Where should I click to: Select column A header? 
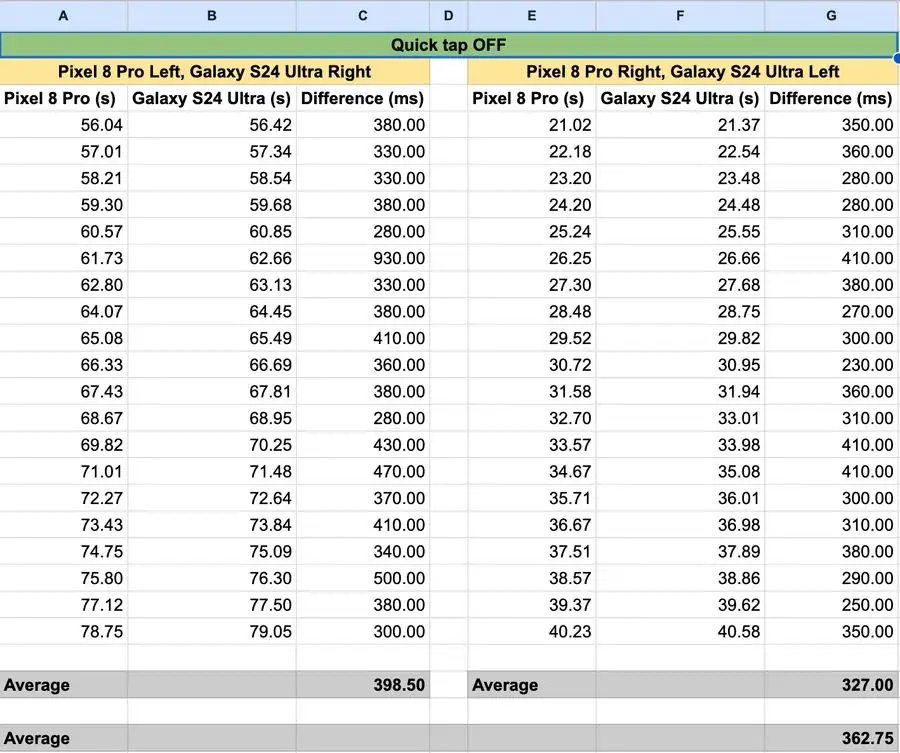pyautogui.click(x=63, y=15)
